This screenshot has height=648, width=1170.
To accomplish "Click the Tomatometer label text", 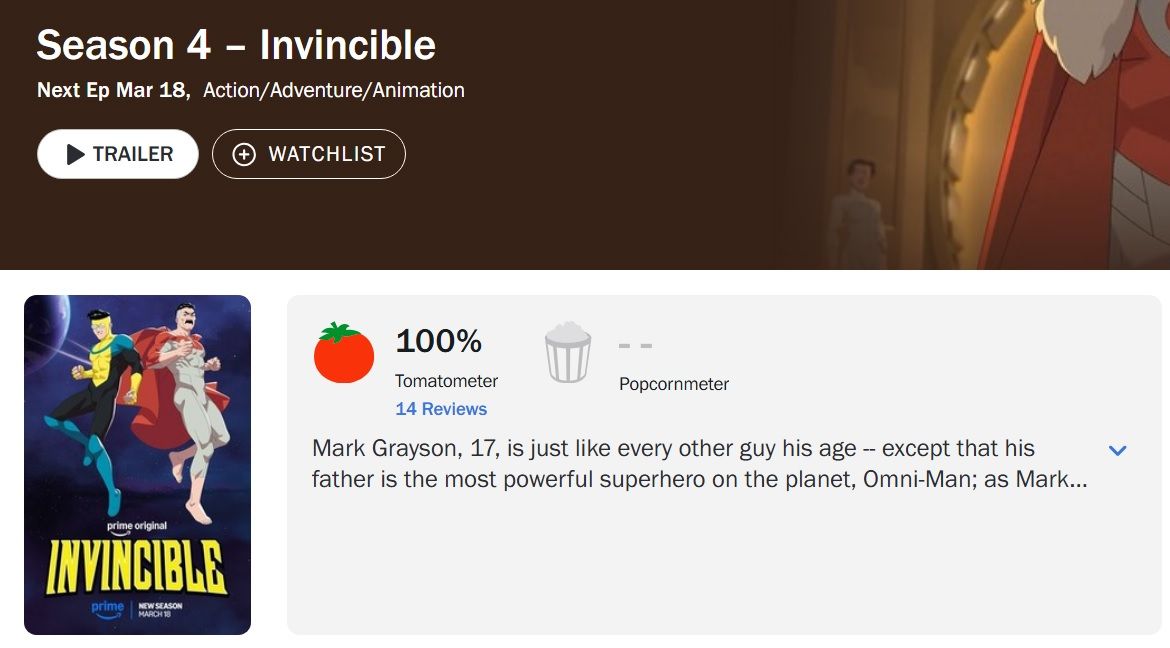I will point(446,381).
